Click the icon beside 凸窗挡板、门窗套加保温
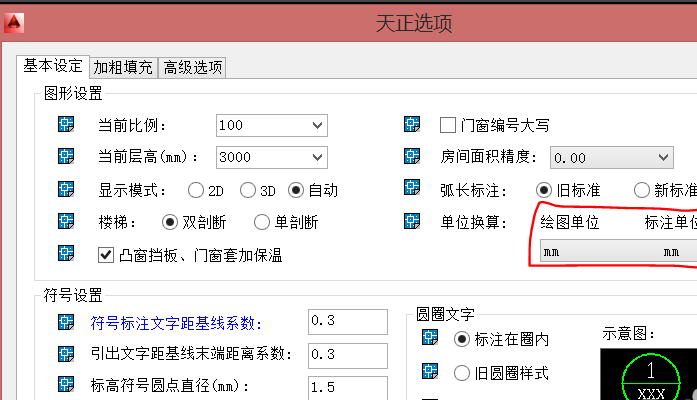This screenshot has height=400, width=697. [x=66, y=253]
